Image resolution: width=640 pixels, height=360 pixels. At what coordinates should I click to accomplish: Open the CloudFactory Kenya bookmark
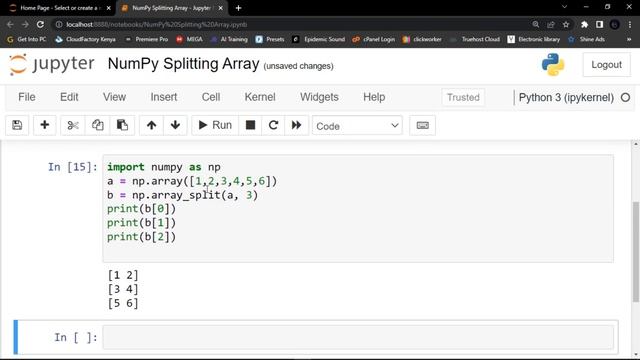(85, 39)
